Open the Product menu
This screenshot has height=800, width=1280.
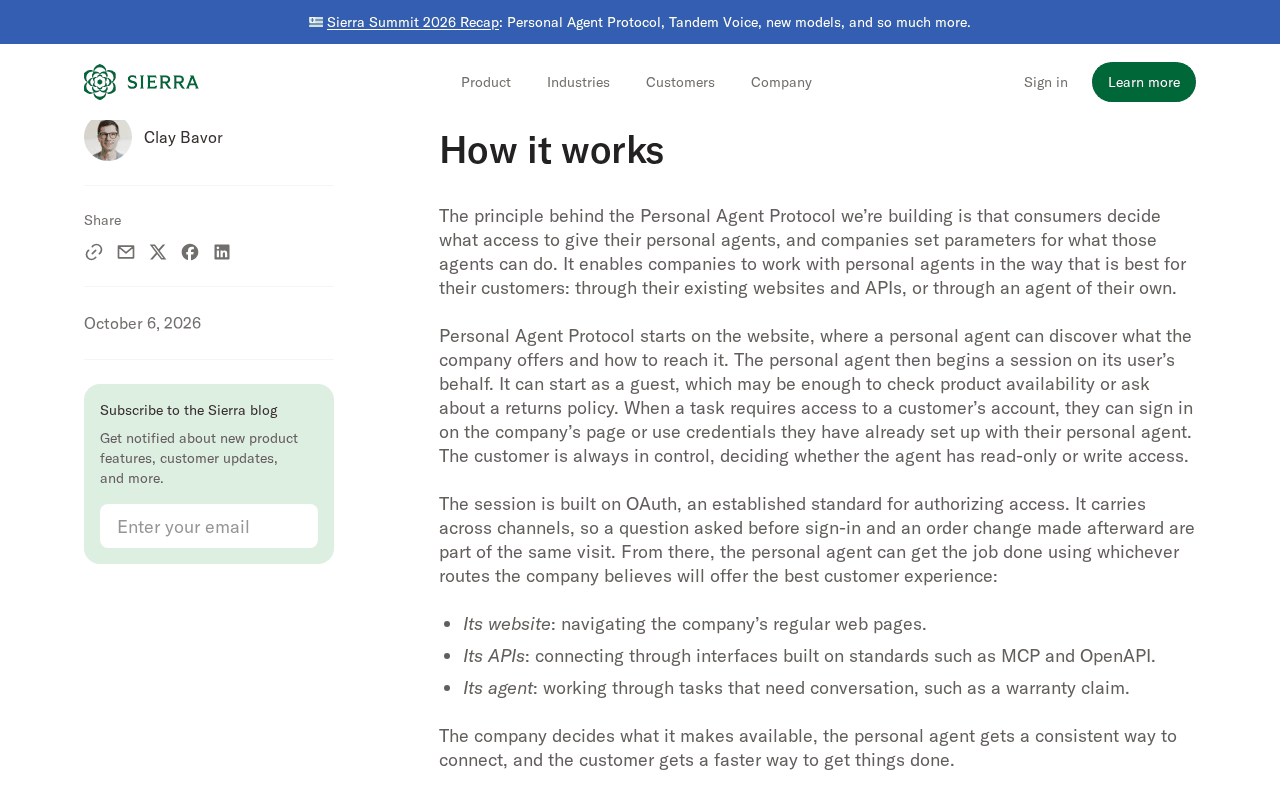[x=486, y=82]
